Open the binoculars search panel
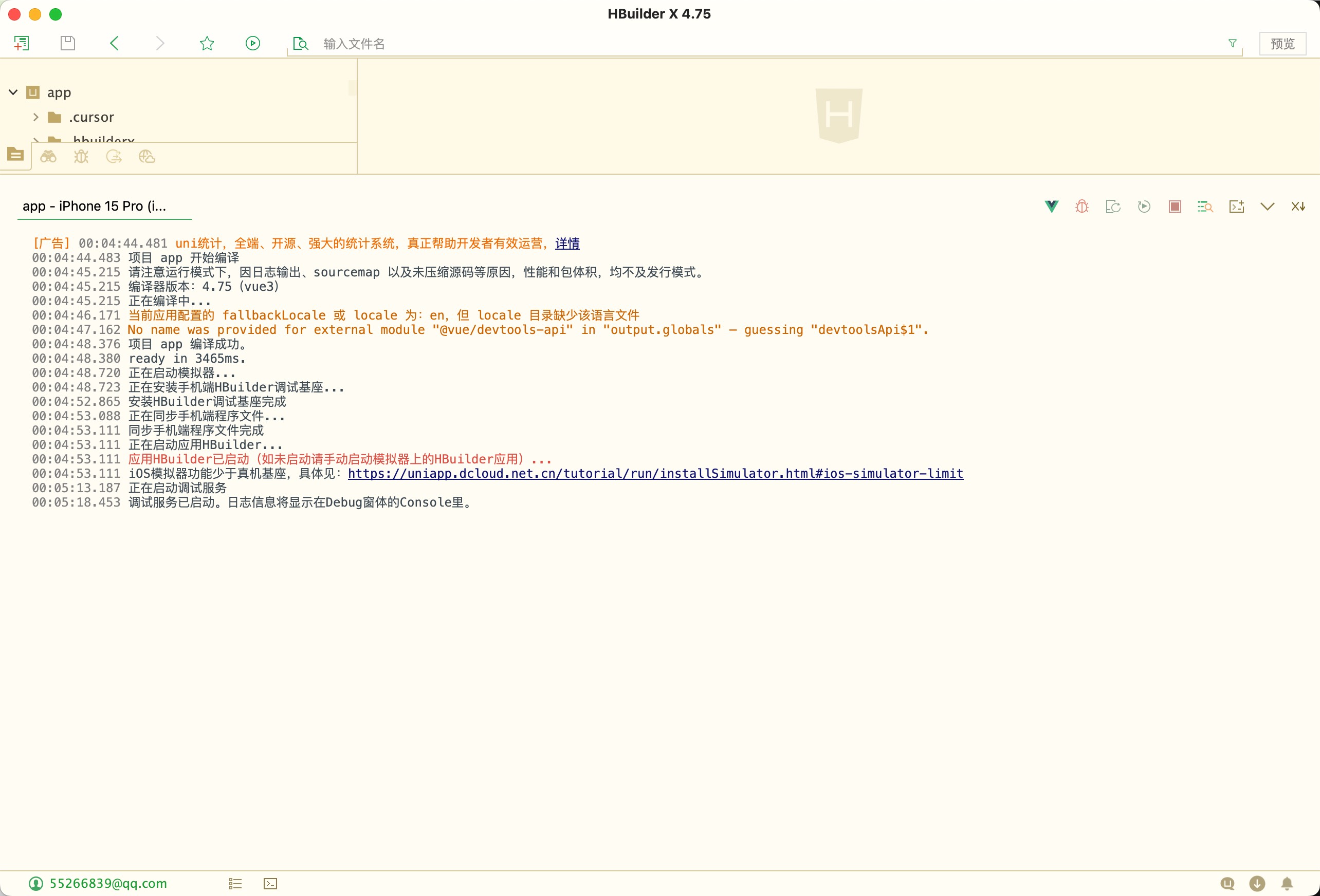Screen dimensions: 1320x896 click(48, 157)
